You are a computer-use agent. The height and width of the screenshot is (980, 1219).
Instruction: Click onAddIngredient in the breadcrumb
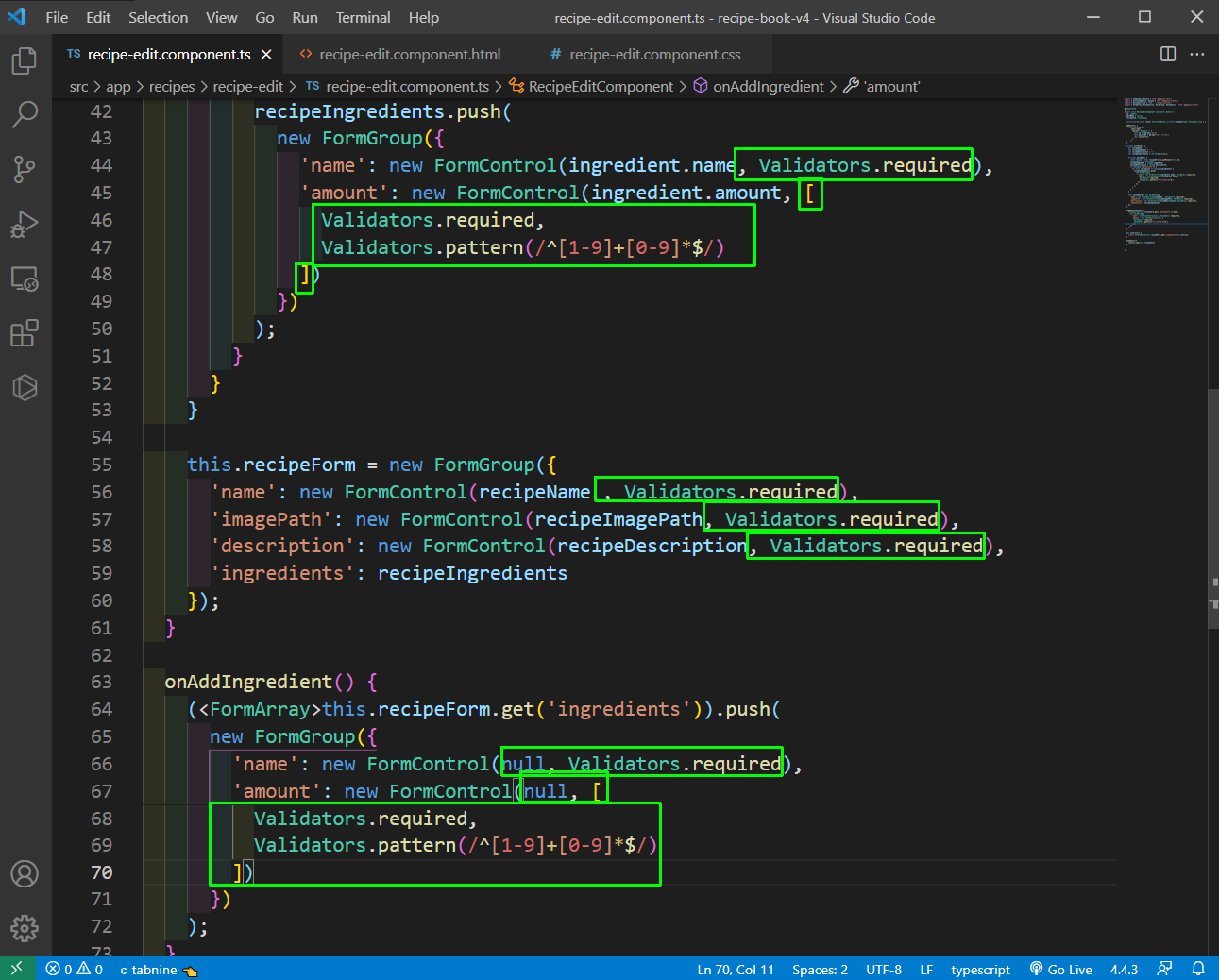pyautogui.click(x=758, y=86)
